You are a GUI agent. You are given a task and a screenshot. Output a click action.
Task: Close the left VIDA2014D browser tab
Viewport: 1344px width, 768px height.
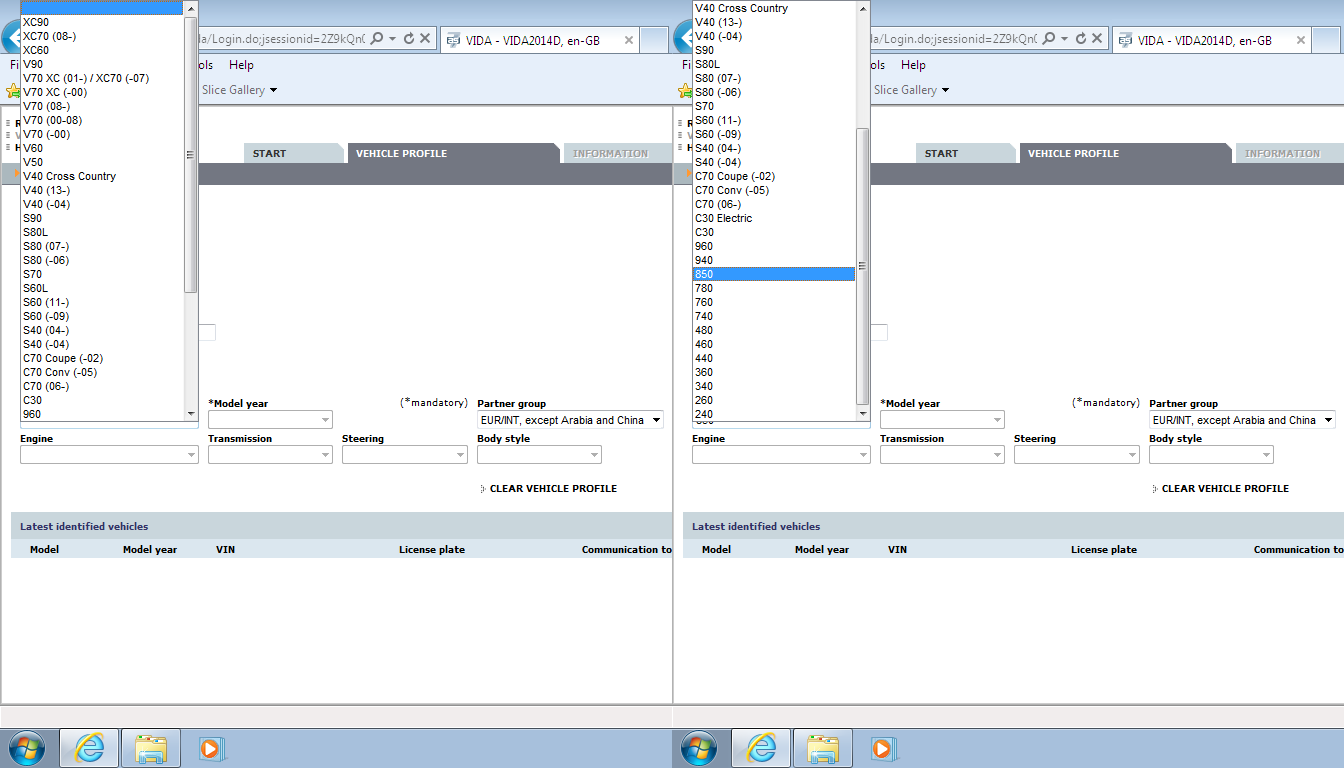pyautogui.click(x=629, y=41)
